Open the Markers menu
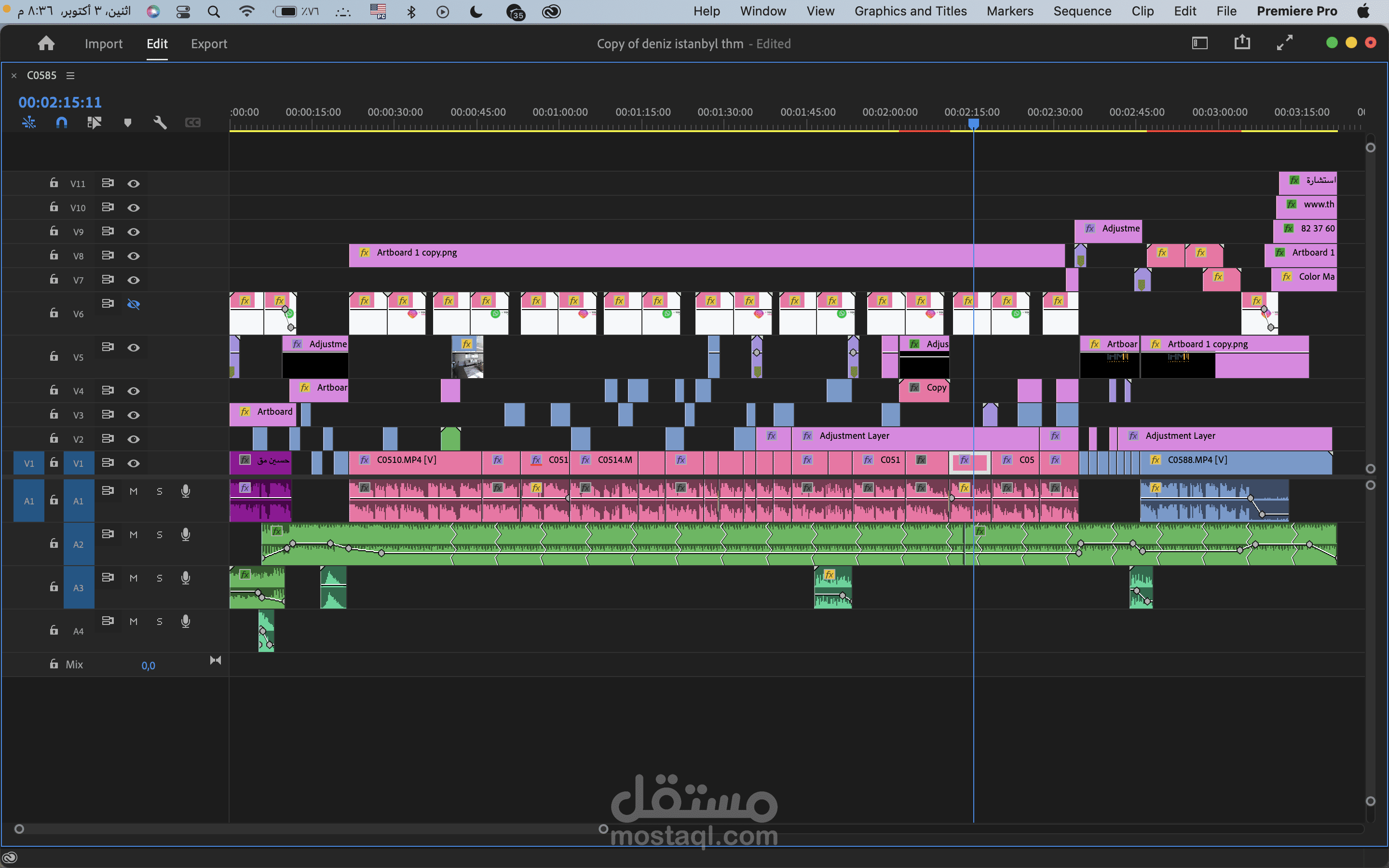 [x=1009, y=12]
